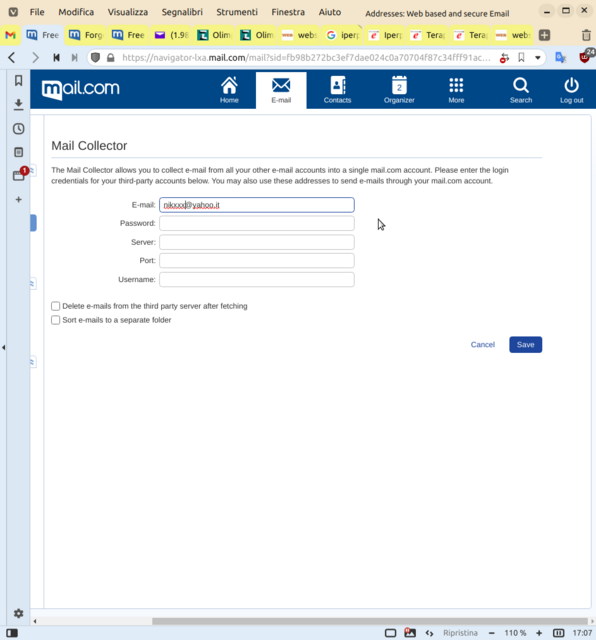Screen dimensions: 596x640
Task: Open the page actions code icon
Action: [x=429, y=633]
